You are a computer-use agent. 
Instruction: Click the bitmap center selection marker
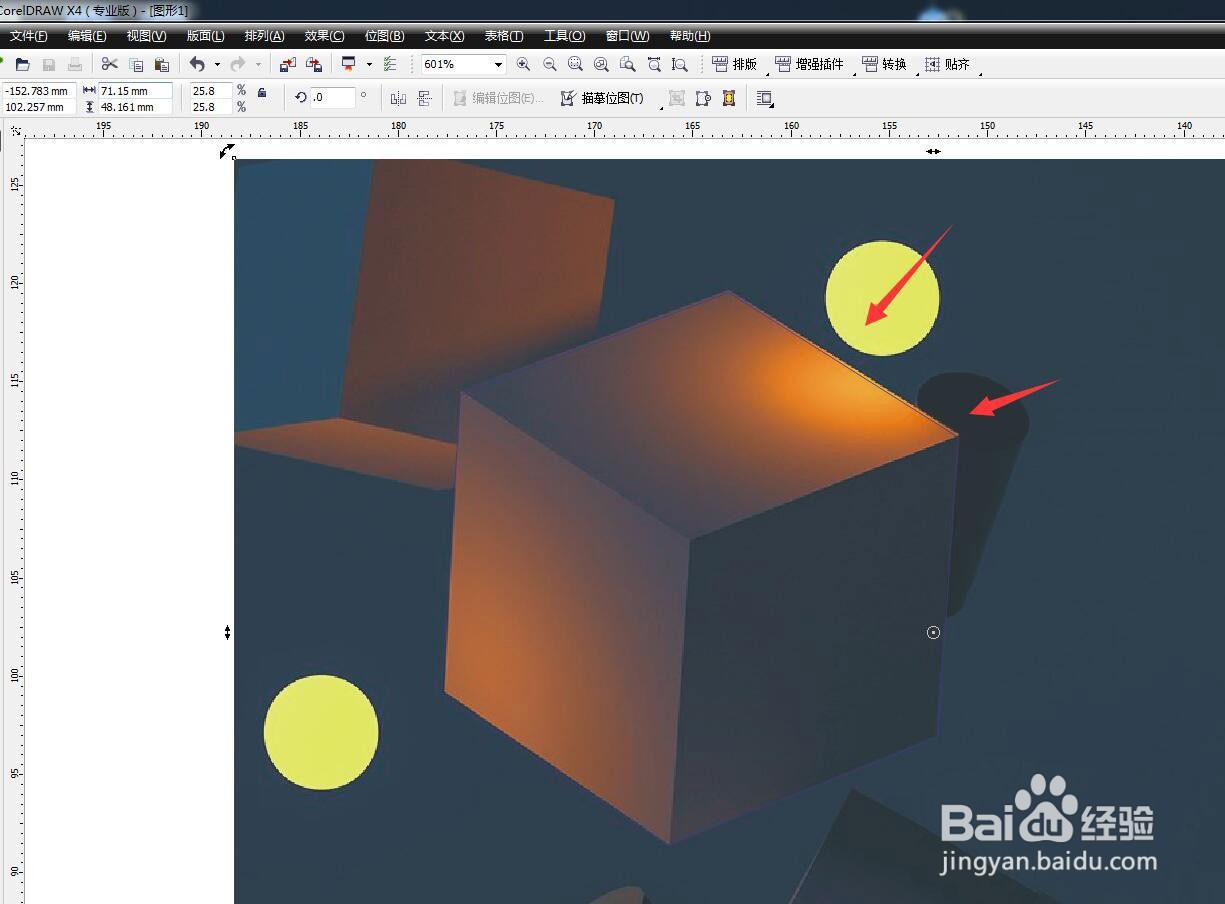pyautogui.click(x=933, y=632)
